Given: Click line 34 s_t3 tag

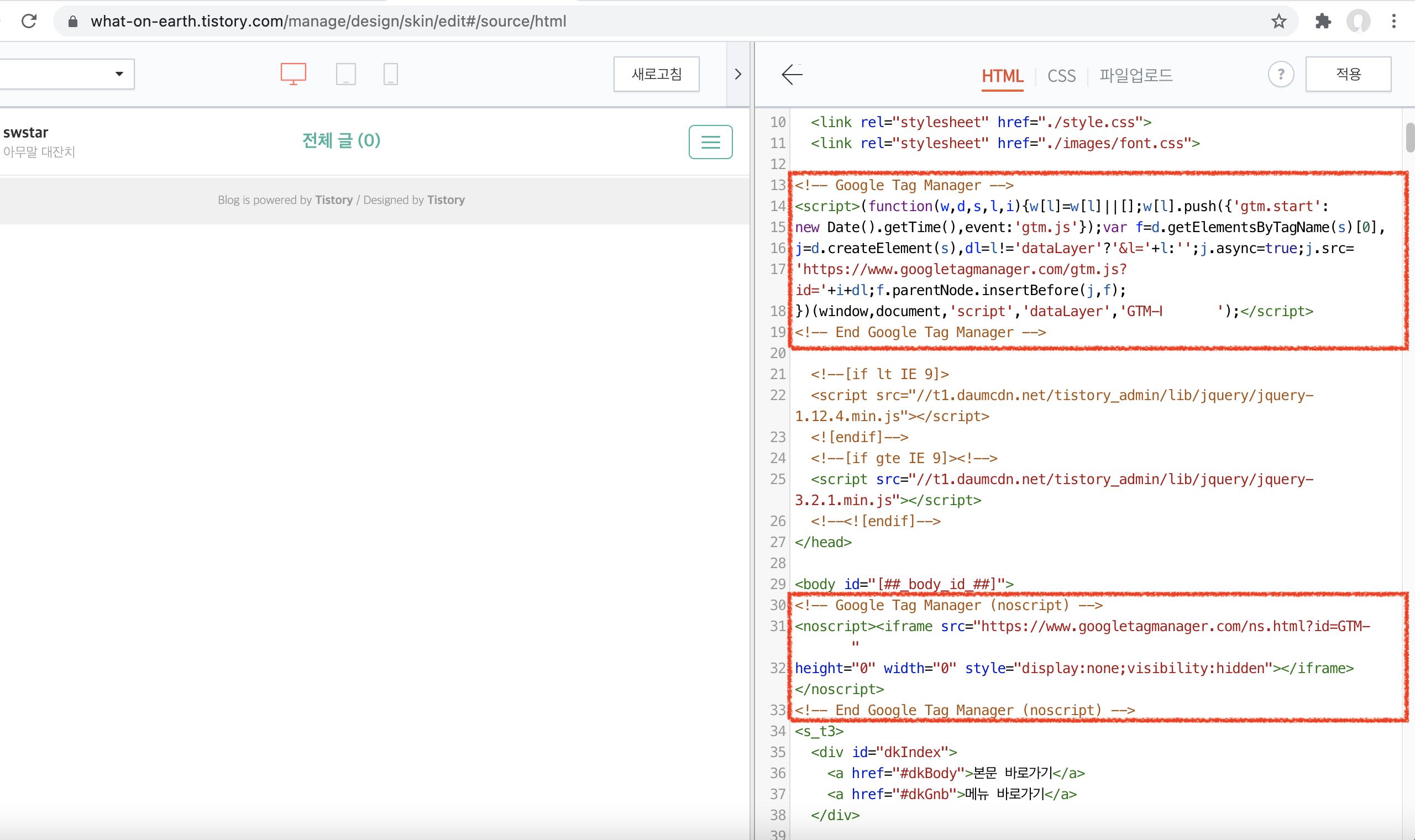Looking at the screenshot, I should pos(819,731).
